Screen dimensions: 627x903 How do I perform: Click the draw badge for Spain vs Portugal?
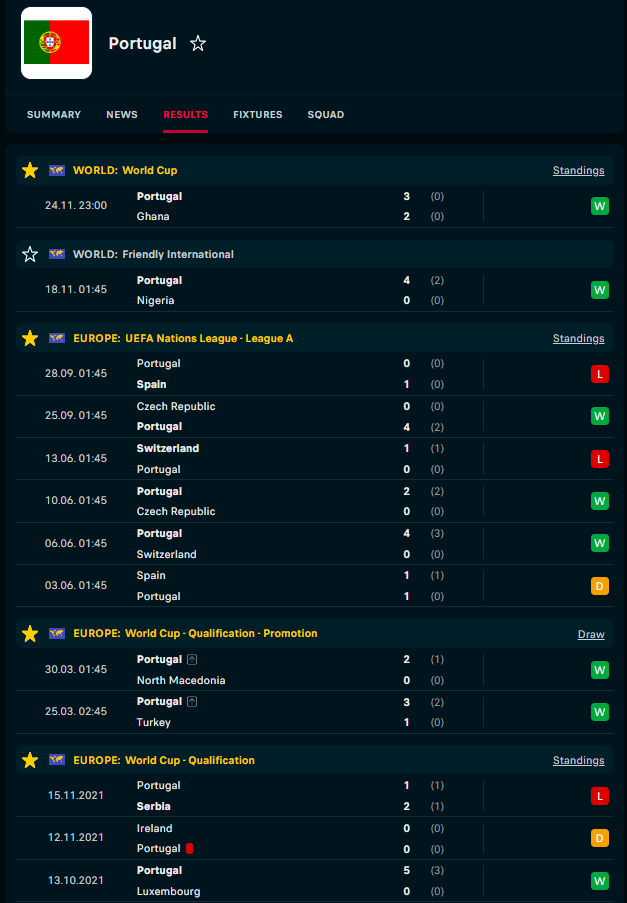pyautogui.click(x=600, y=586)
